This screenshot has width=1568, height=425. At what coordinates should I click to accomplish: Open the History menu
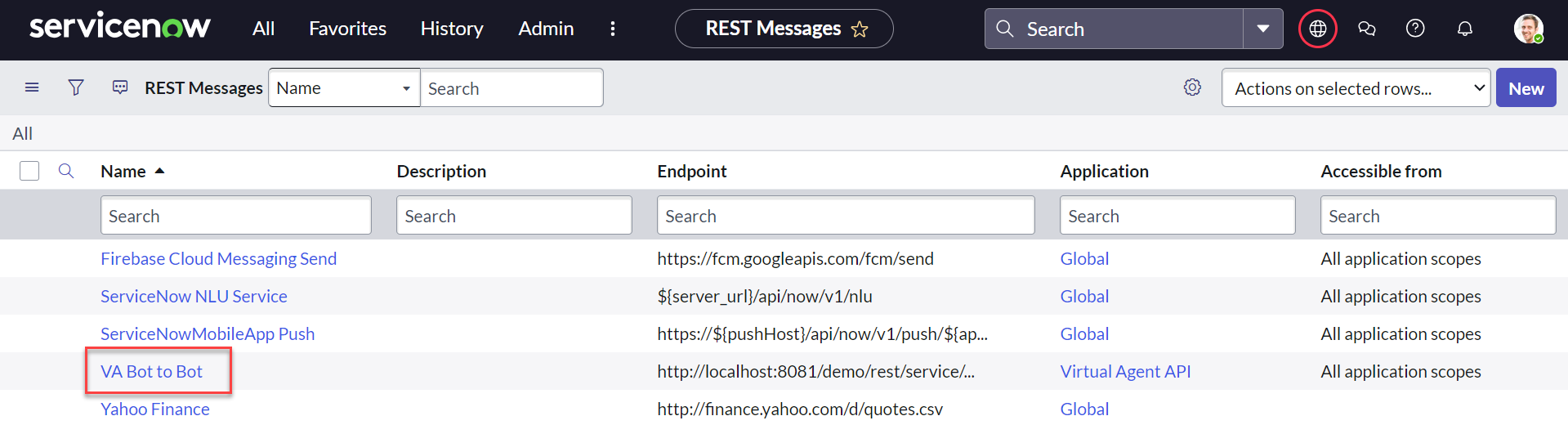[x=452, y=29]
